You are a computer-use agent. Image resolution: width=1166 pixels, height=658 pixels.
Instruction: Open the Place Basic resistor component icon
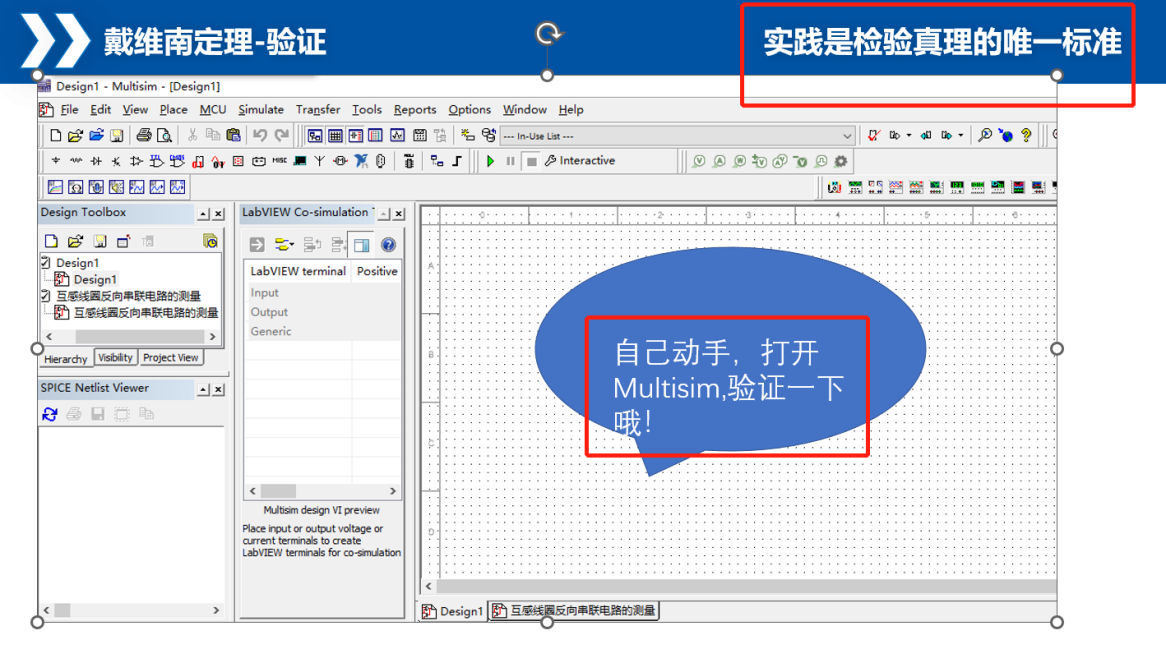tap(76, 161)
